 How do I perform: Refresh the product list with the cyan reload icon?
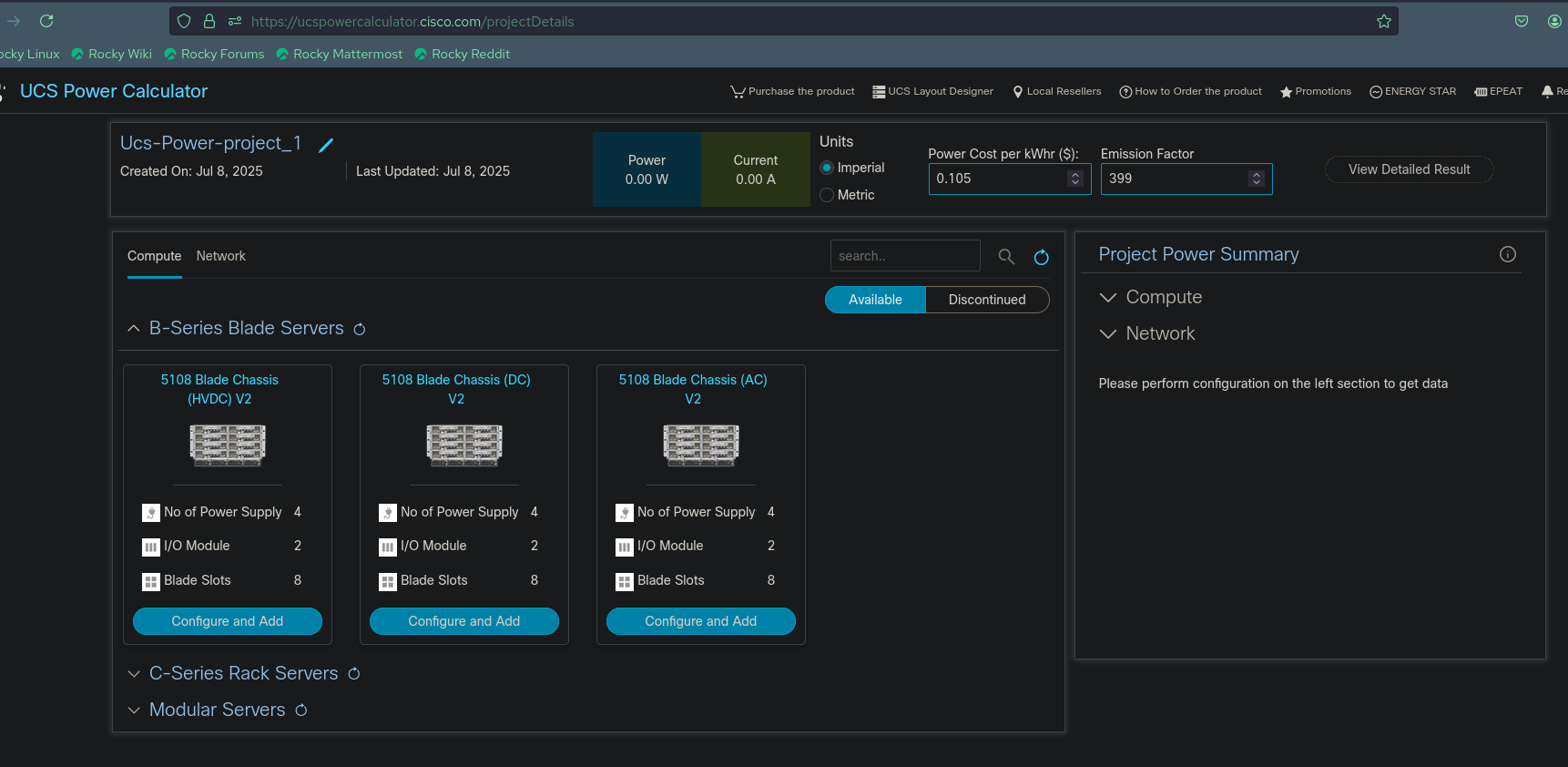(x=1042, y=258)
